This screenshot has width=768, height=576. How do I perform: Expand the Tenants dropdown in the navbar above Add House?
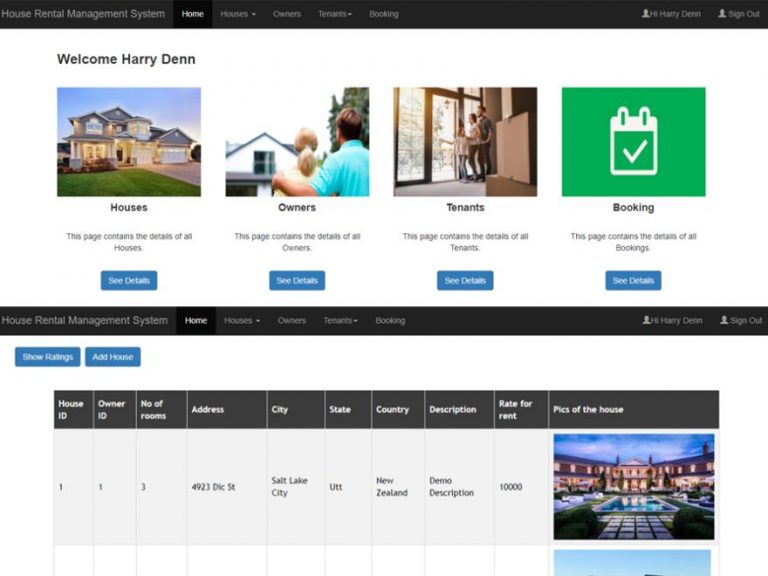pyautogui.click(x=340, y=321)
